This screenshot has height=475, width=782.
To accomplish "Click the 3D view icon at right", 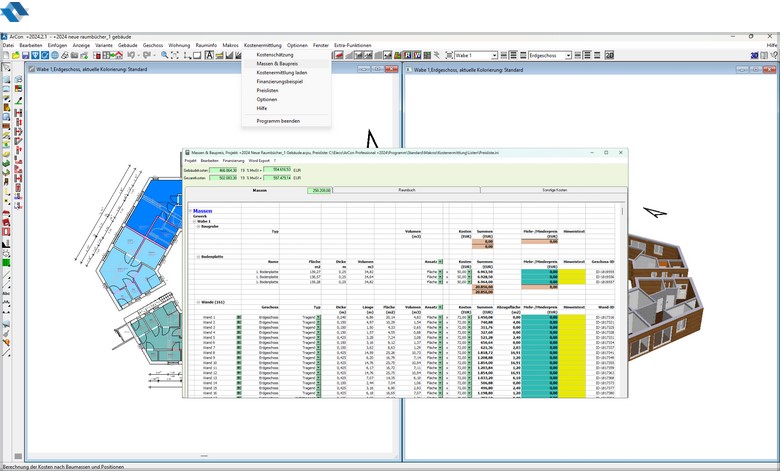I will [754, 55].
